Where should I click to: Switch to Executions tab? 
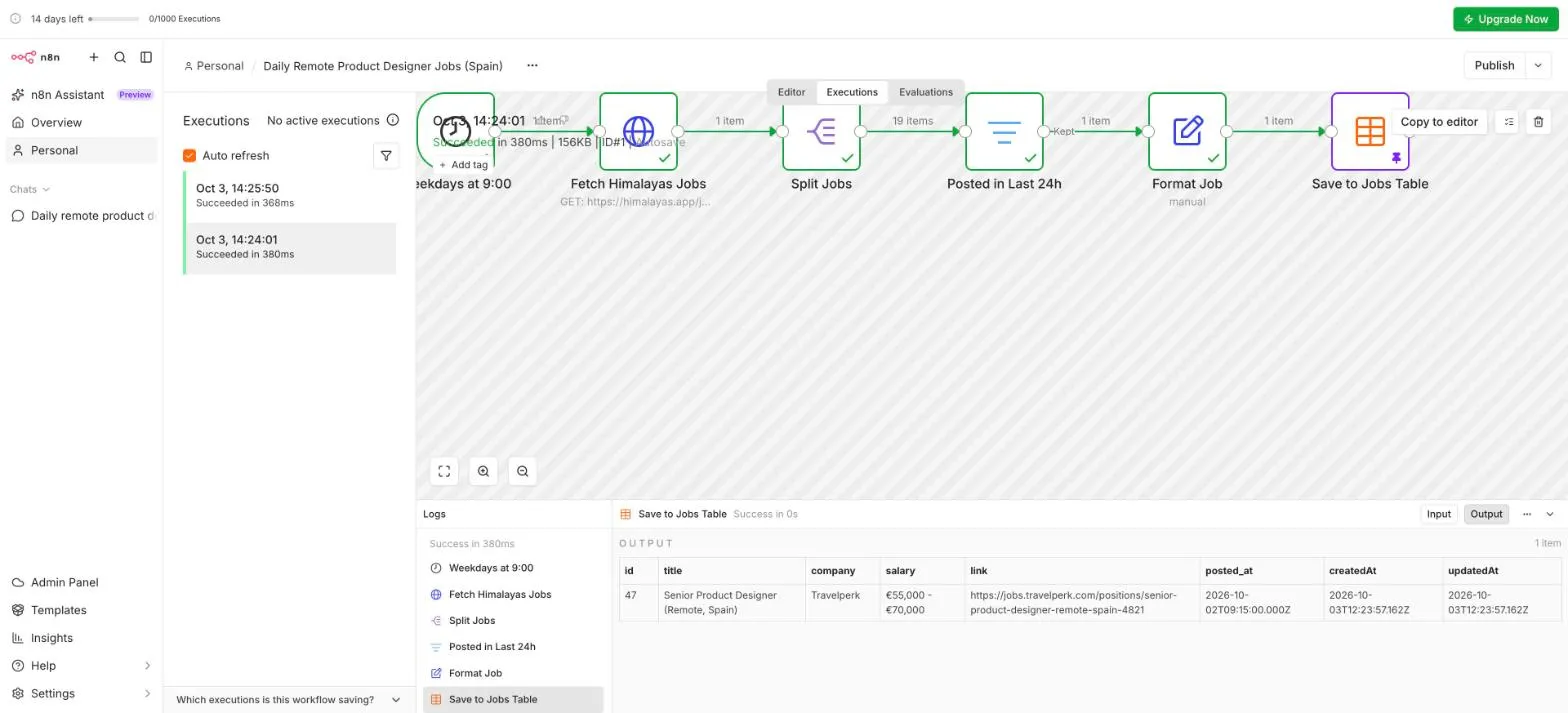[x=852, y=92]
